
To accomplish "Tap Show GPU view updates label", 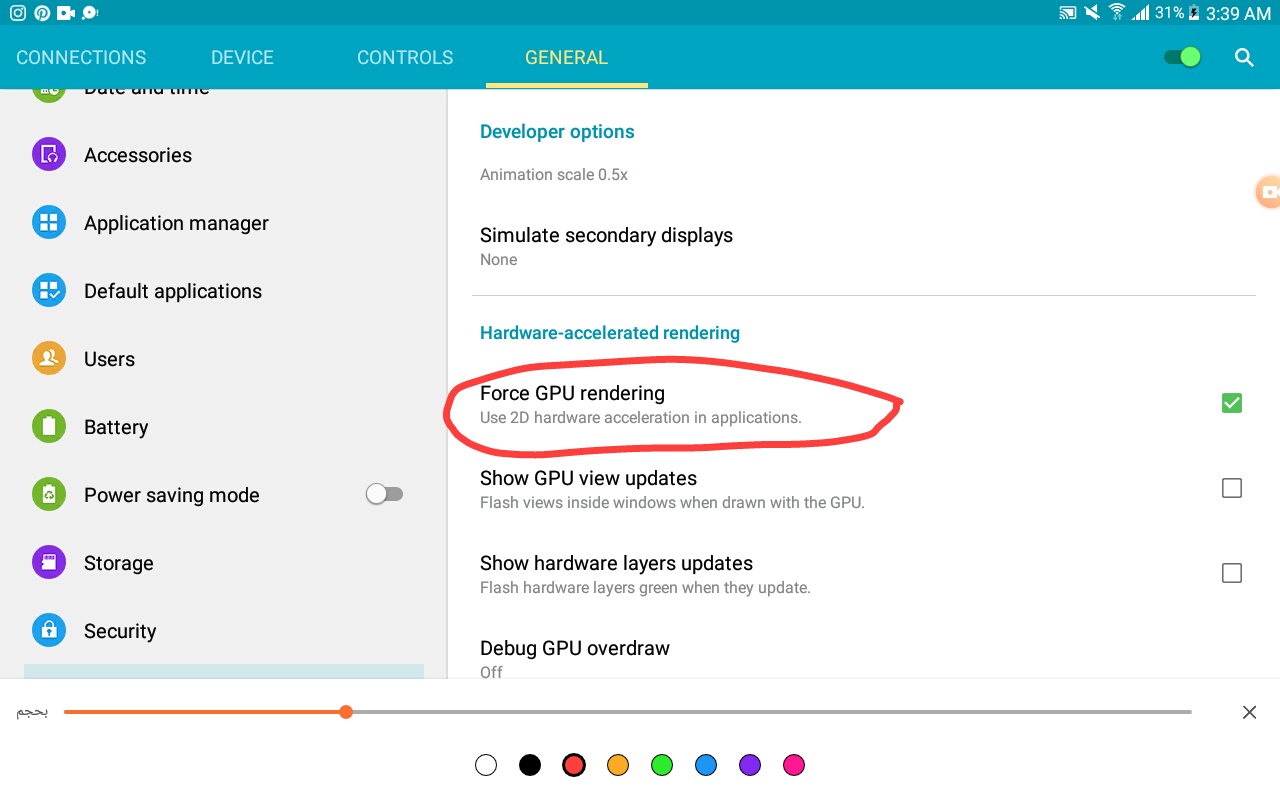I will pyautogui.click(x=588, y=478).
